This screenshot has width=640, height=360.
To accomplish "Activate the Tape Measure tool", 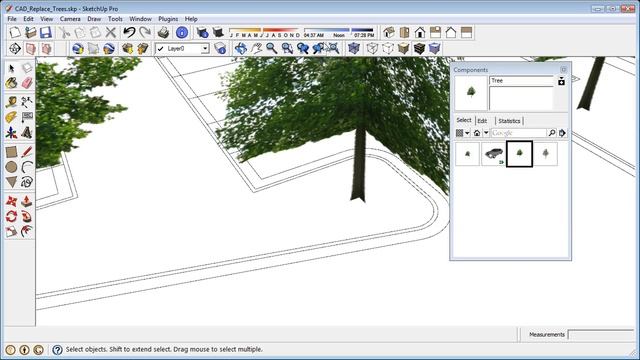I will click(x=11, y=102).
